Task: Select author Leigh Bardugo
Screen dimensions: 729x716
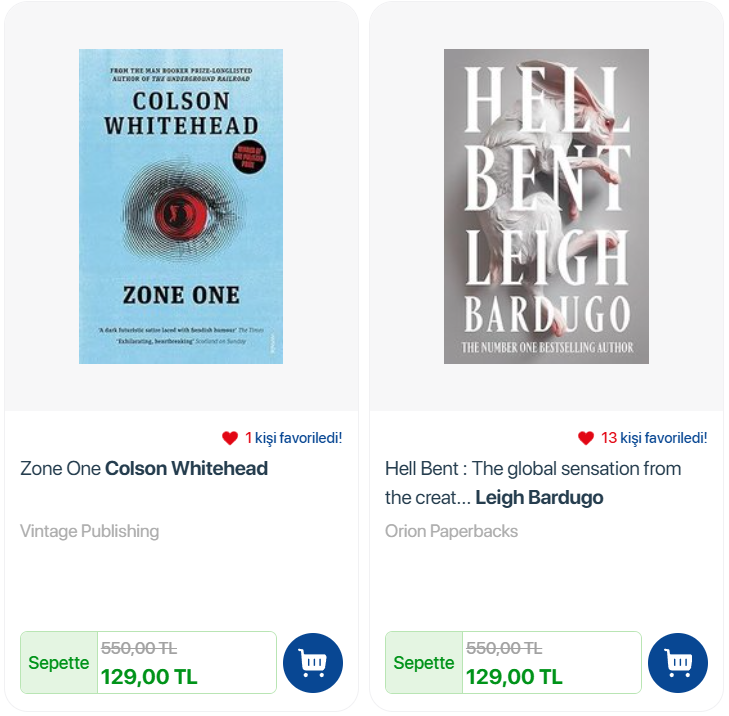Action: pos(539,497)
